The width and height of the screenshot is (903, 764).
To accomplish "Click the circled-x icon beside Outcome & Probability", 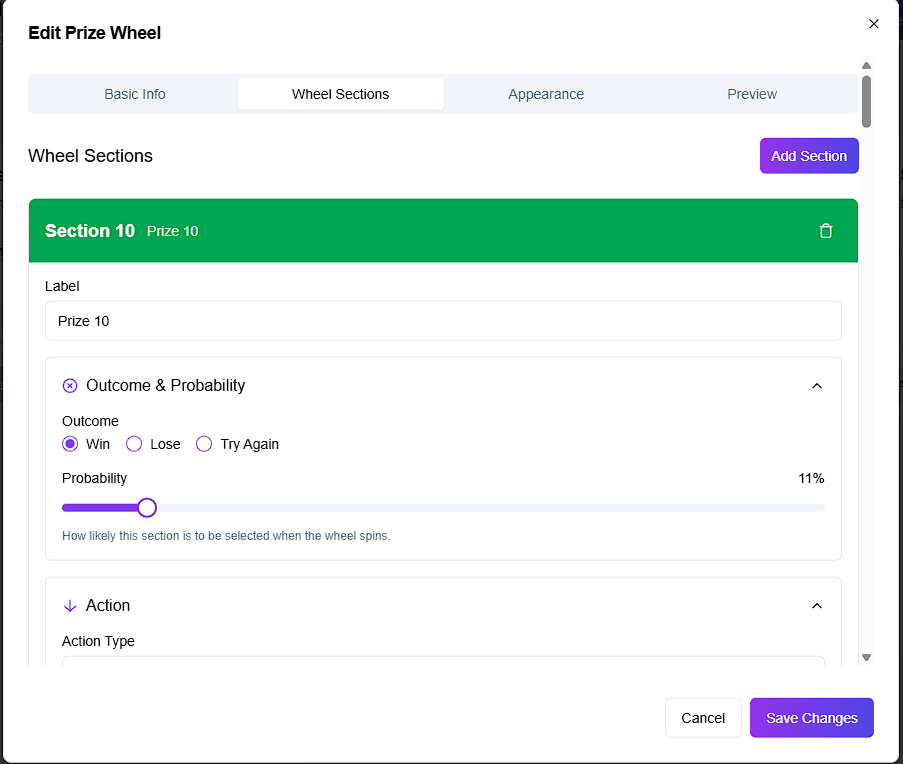I will pos(70,386).
